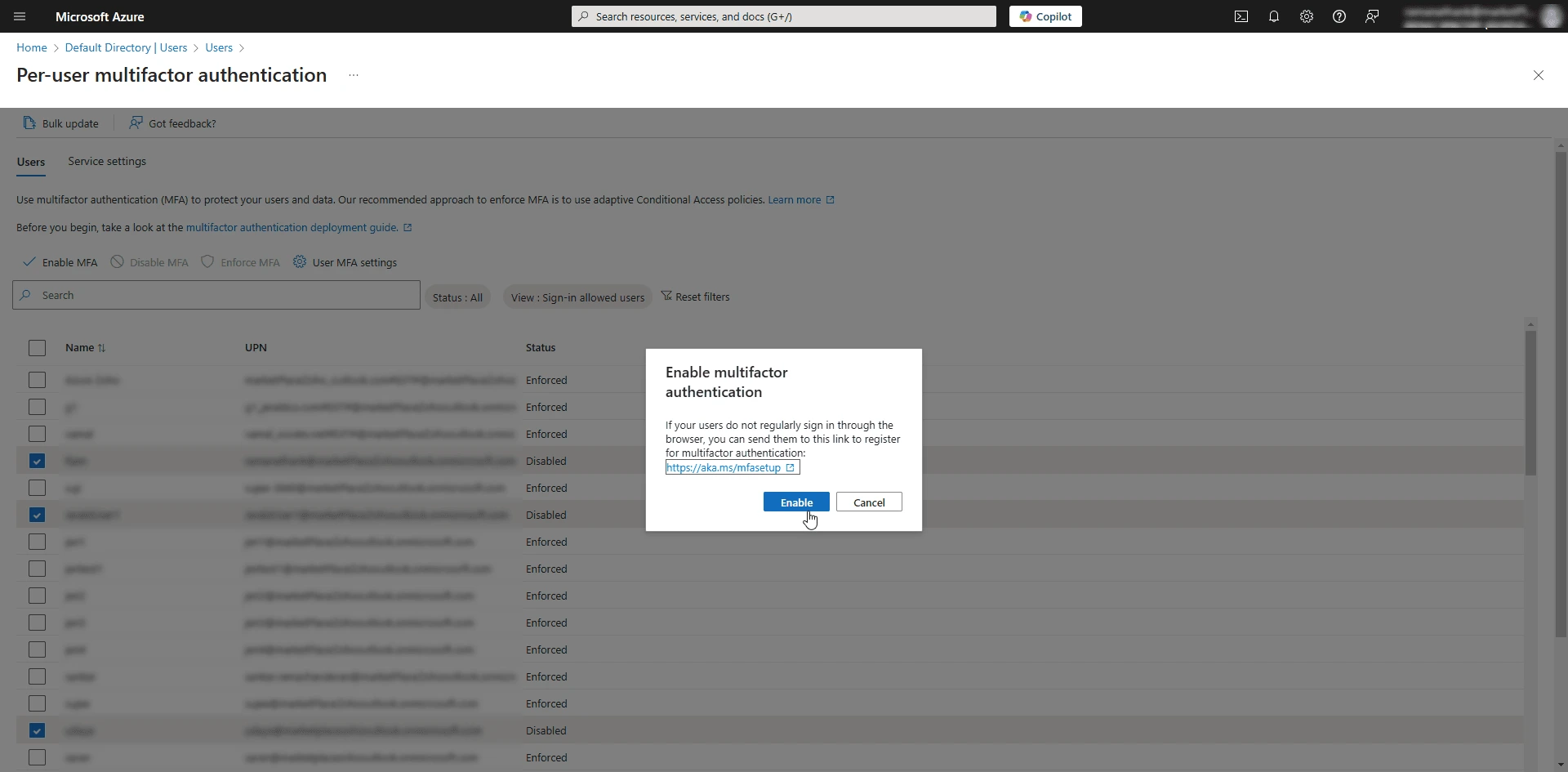Open the aka.ms/mfasetup link

732,467
